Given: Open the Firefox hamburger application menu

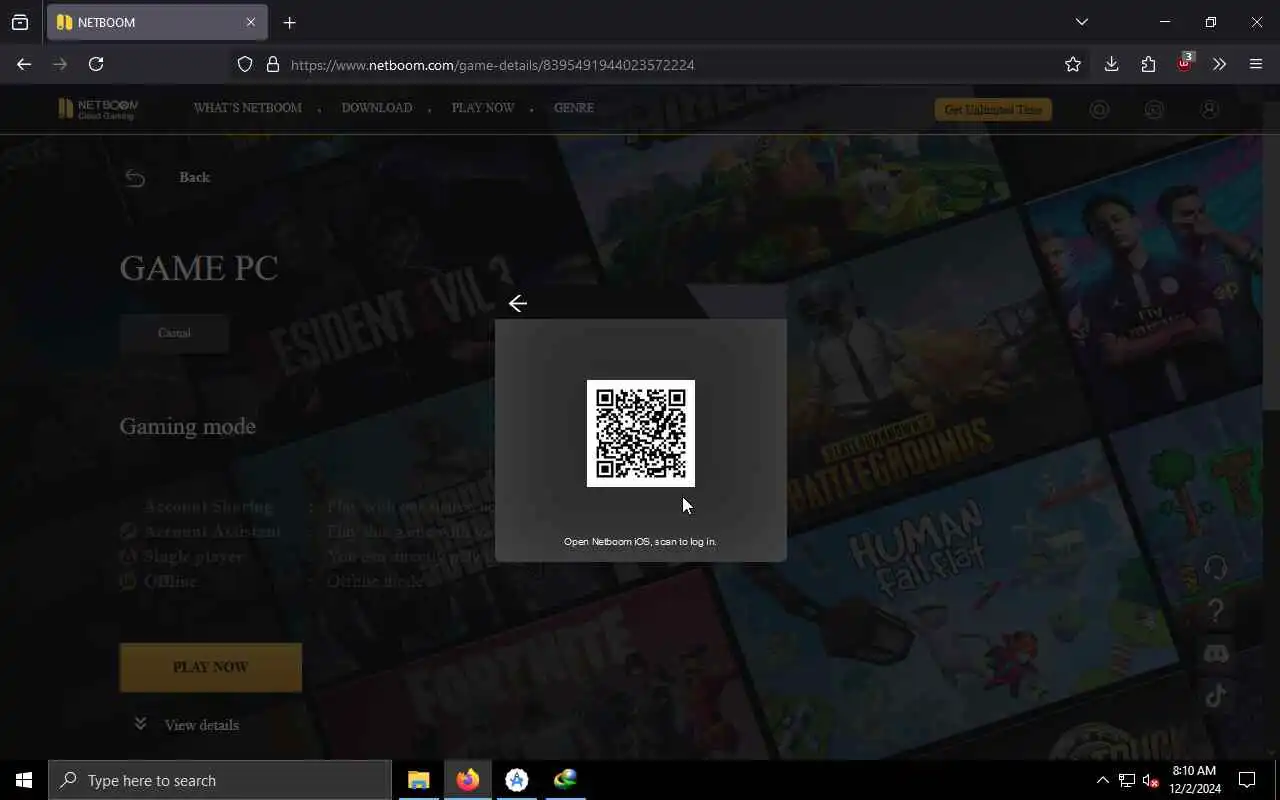Looking at the screenshot, I should click(1256, 64).
